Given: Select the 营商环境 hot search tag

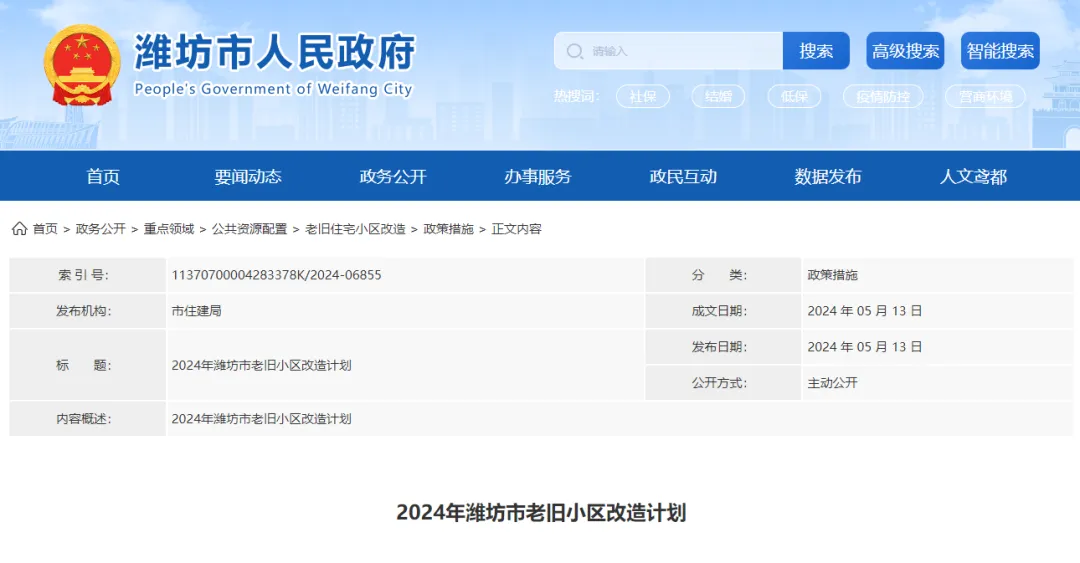Looking at the screenshot, I should tap(985, 96).
